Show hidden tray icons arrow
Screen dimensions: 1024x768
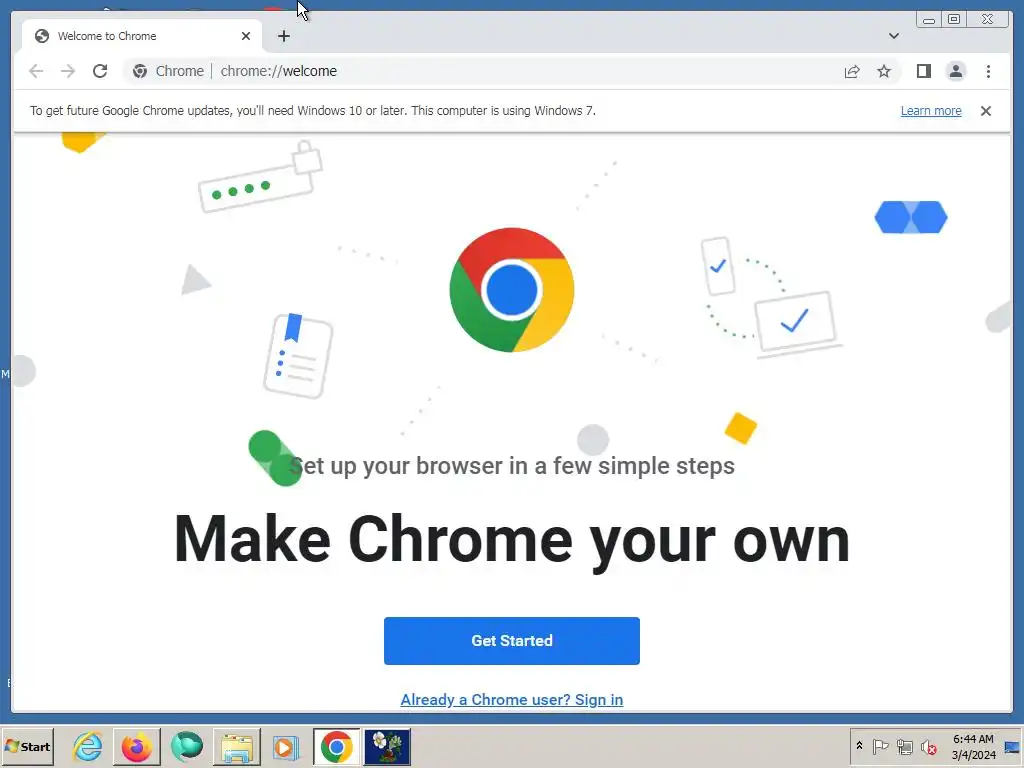click(x=859, y=746)
